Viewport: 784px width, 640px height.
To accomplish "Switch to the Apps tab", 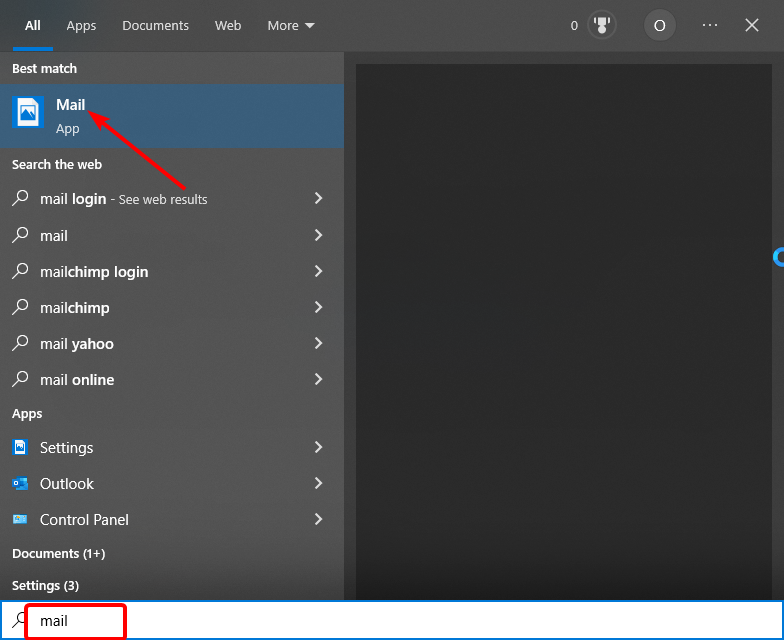I will click(81, 26).
